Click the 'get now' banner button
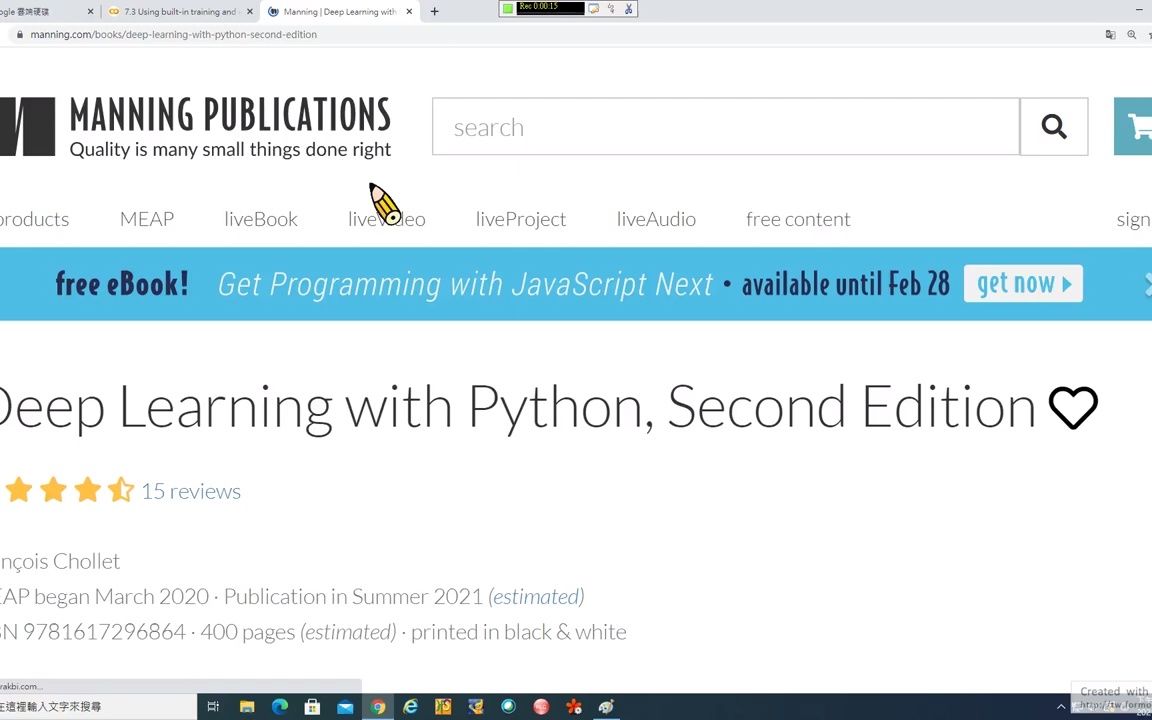Viewport: 1152px width, 720px height. pyautogui.click(x=1023, y=284)
